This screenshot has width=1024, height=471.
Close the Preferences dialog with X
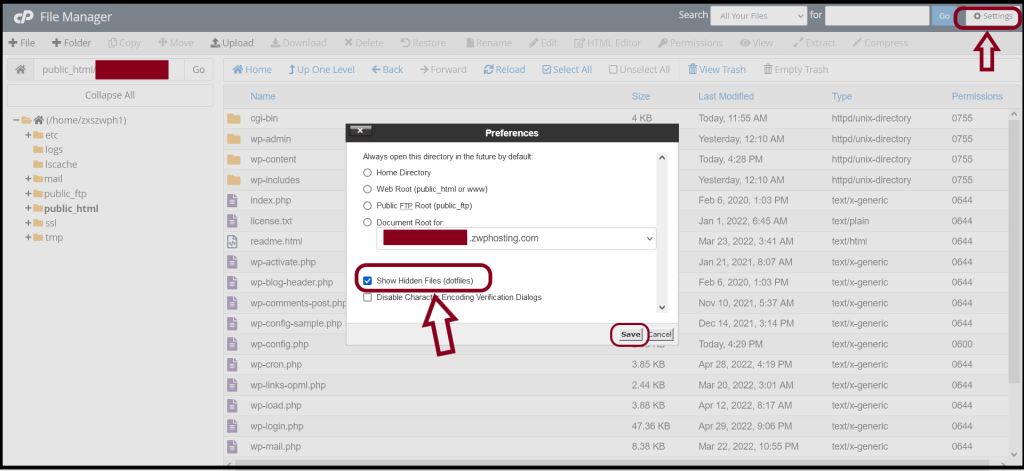[x=360, y=131]
